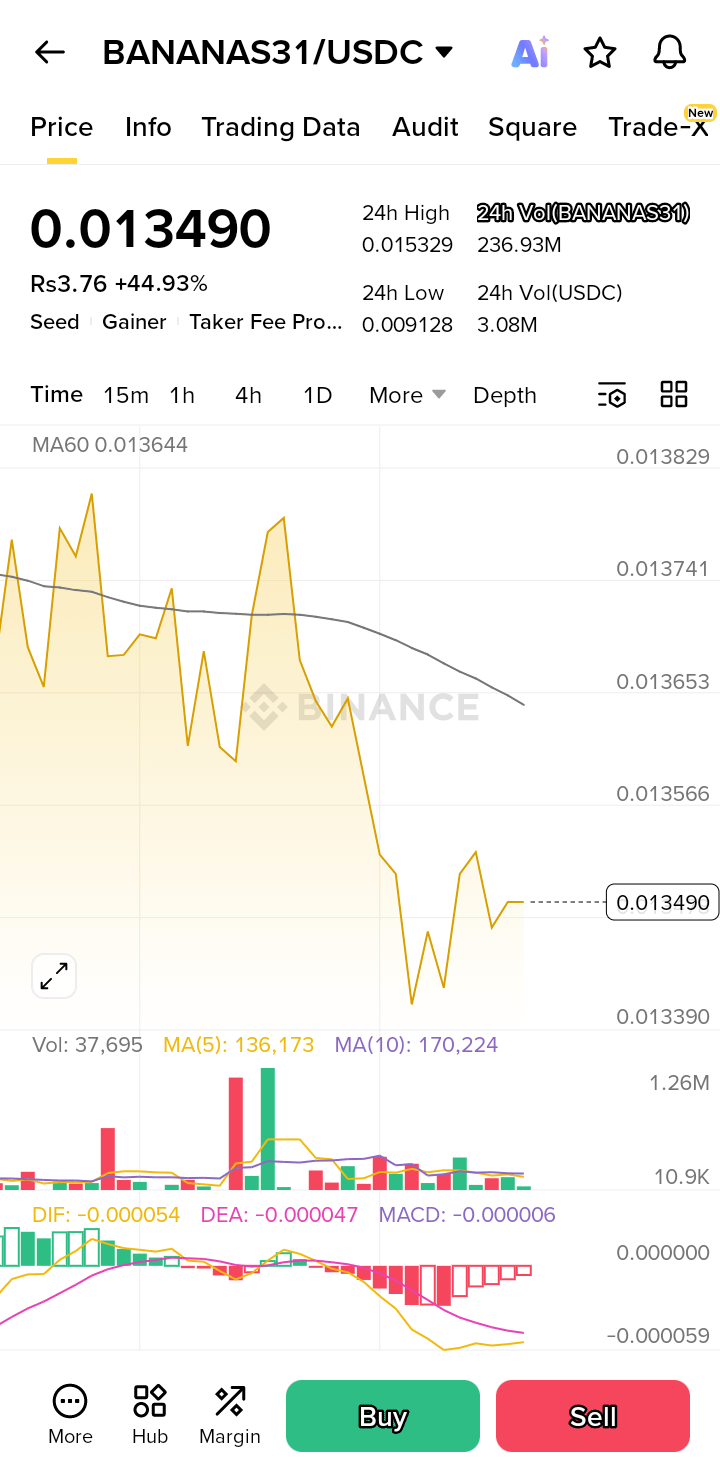
Task: Expand the chart to fullscreen
Action: coord(54,976)
